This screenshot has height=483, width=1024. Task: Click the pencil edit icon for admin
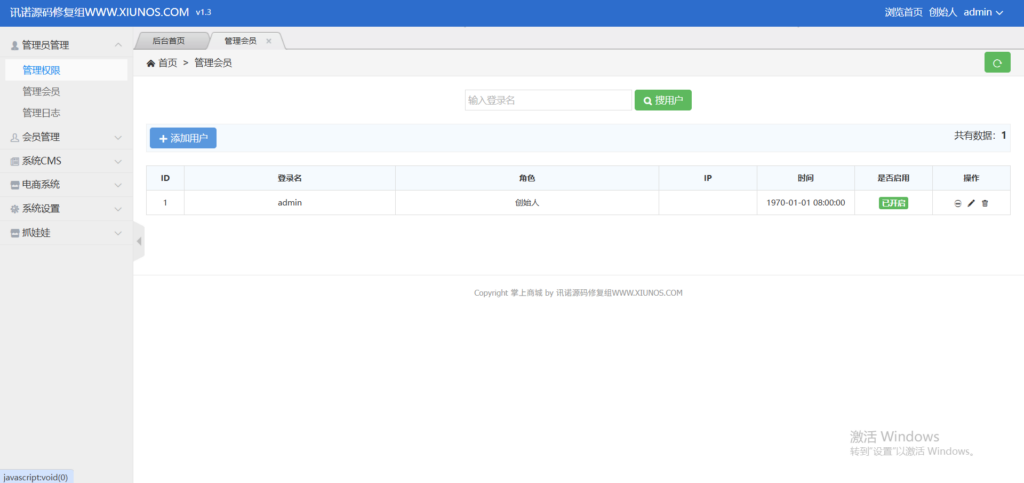tap(971, 203)
